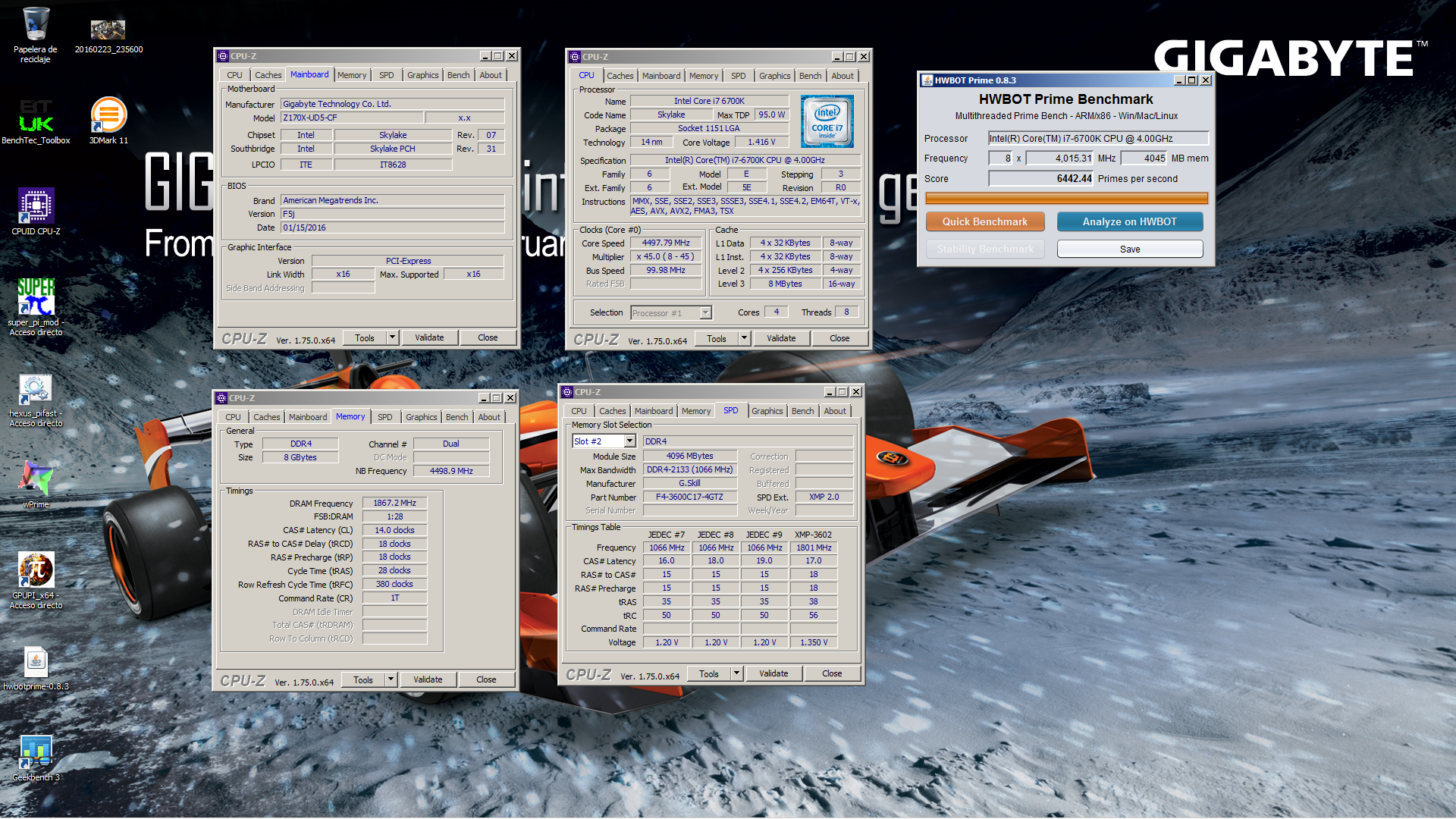
Task: Click the orange HWBOT Prime progress bar
Action: (1066, 199)
